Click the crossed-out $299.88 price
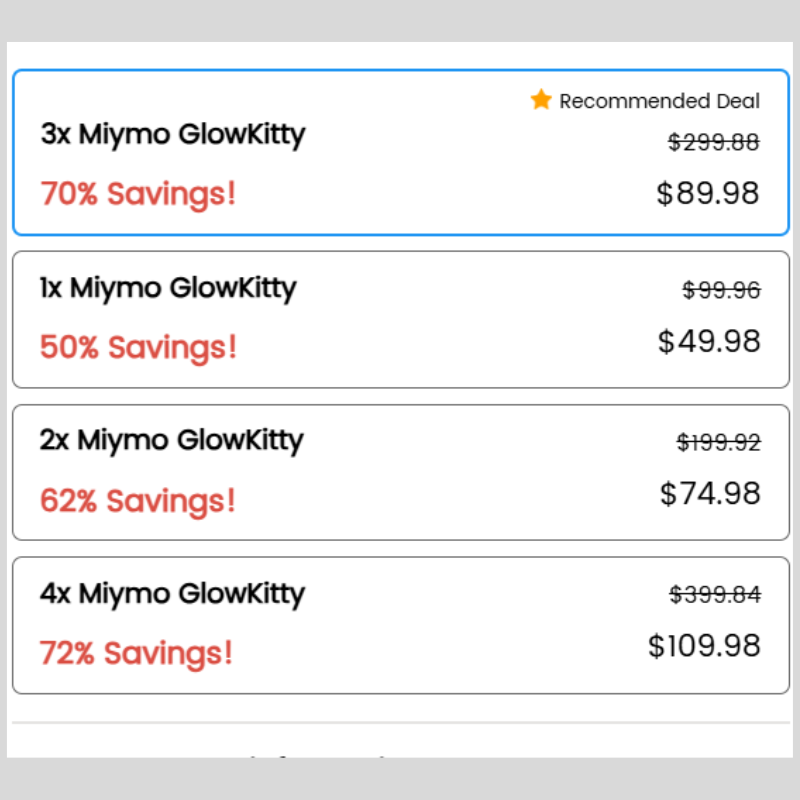Viewport: 800px width, 800px height. 714,142
